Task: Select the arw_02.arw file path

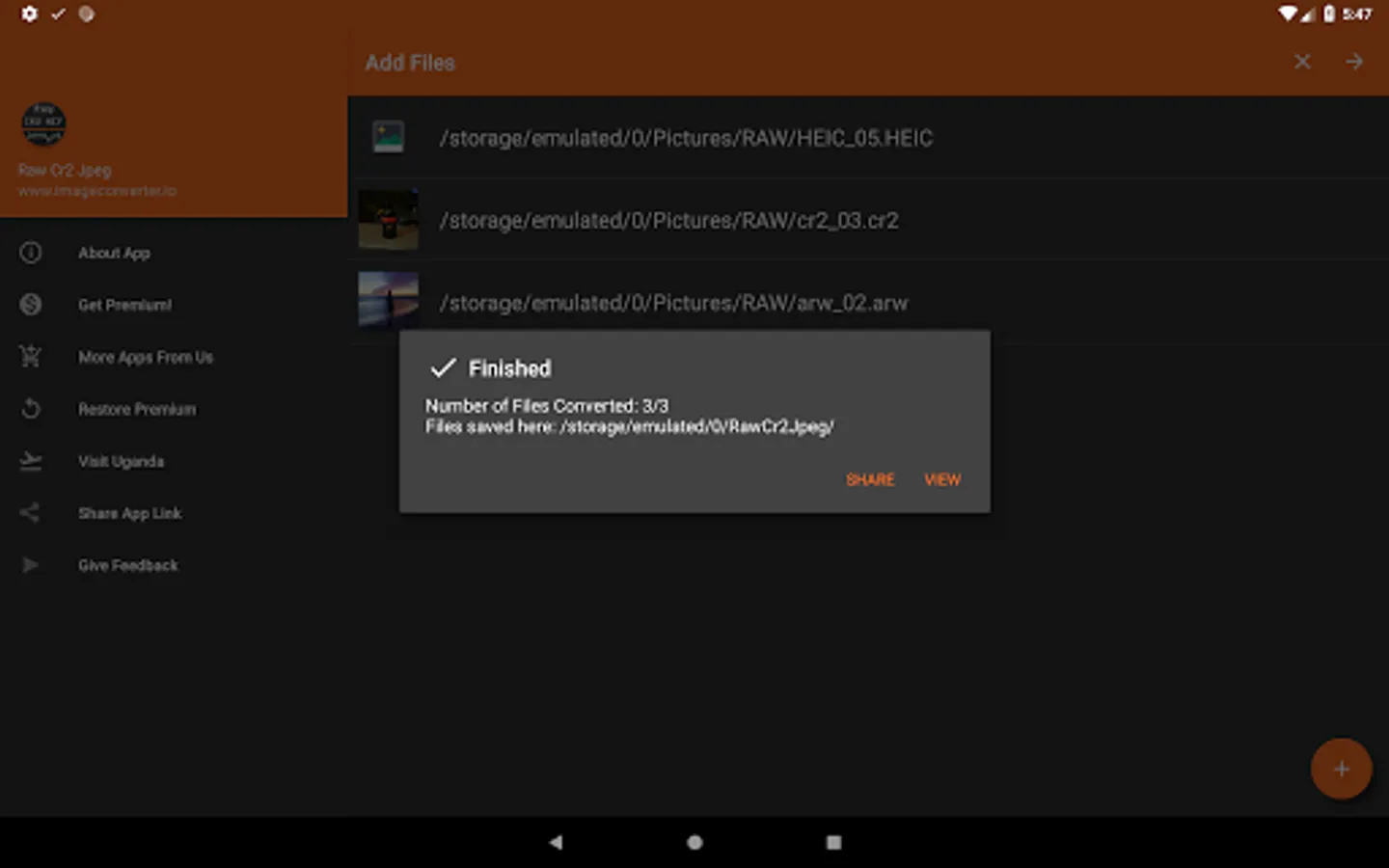Action: [x=673, y=304]
